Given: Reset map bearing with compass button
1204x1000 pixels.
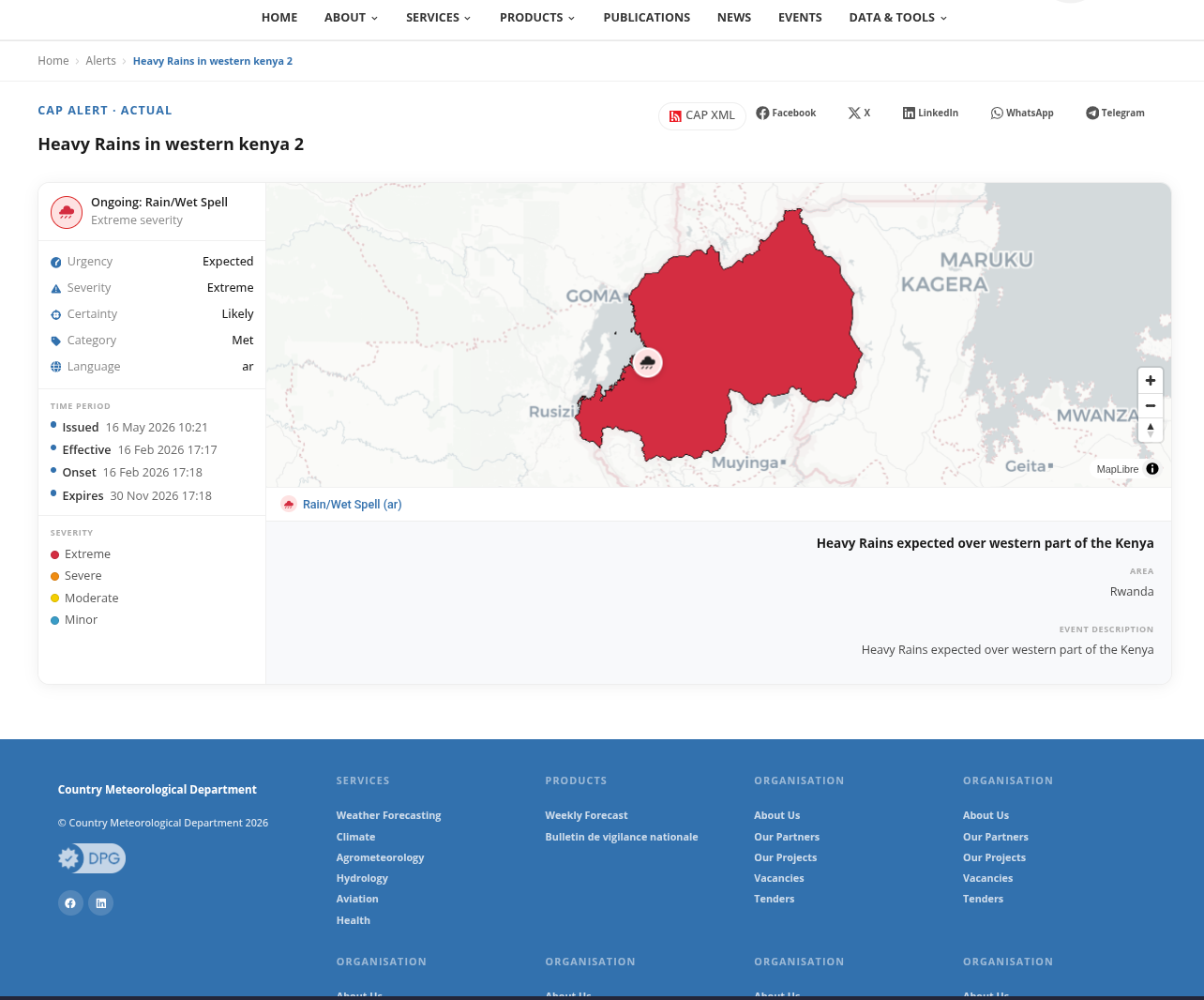Looking at the screenshot, I should [1151, 430].
